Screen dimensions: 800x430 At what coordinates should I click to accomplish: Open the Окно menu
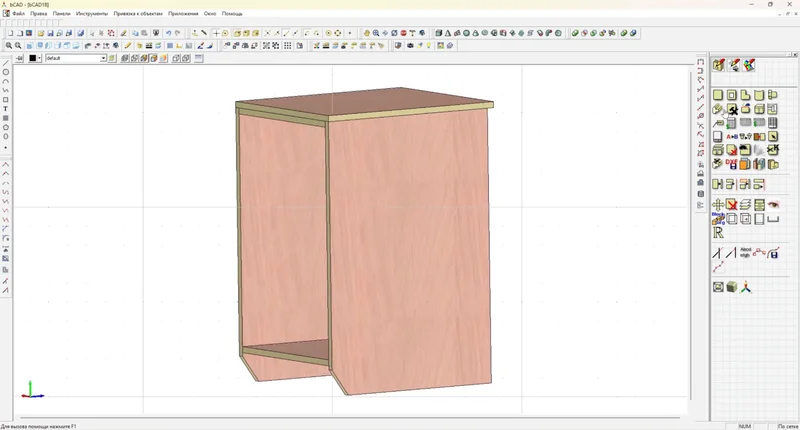point(210,14)
